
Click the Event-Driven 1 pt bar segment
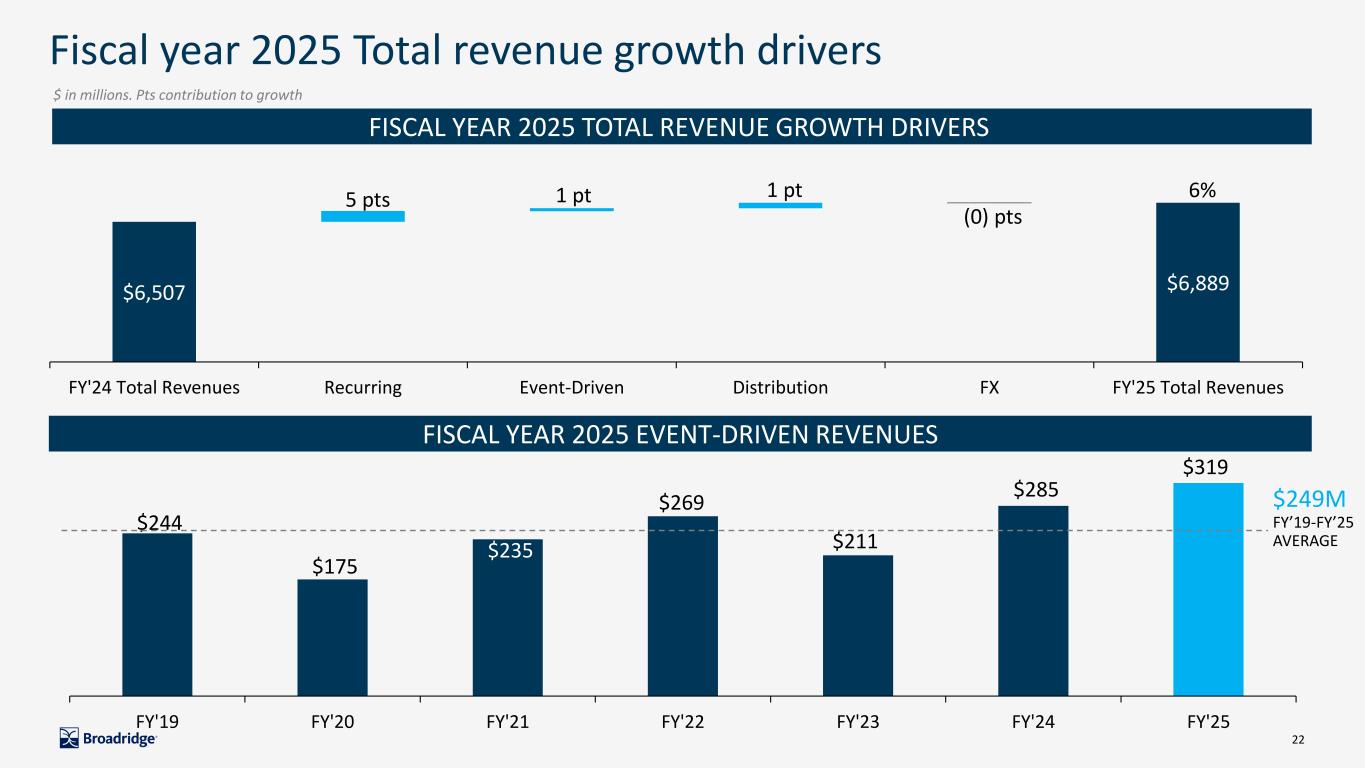[x=571, y=209]
